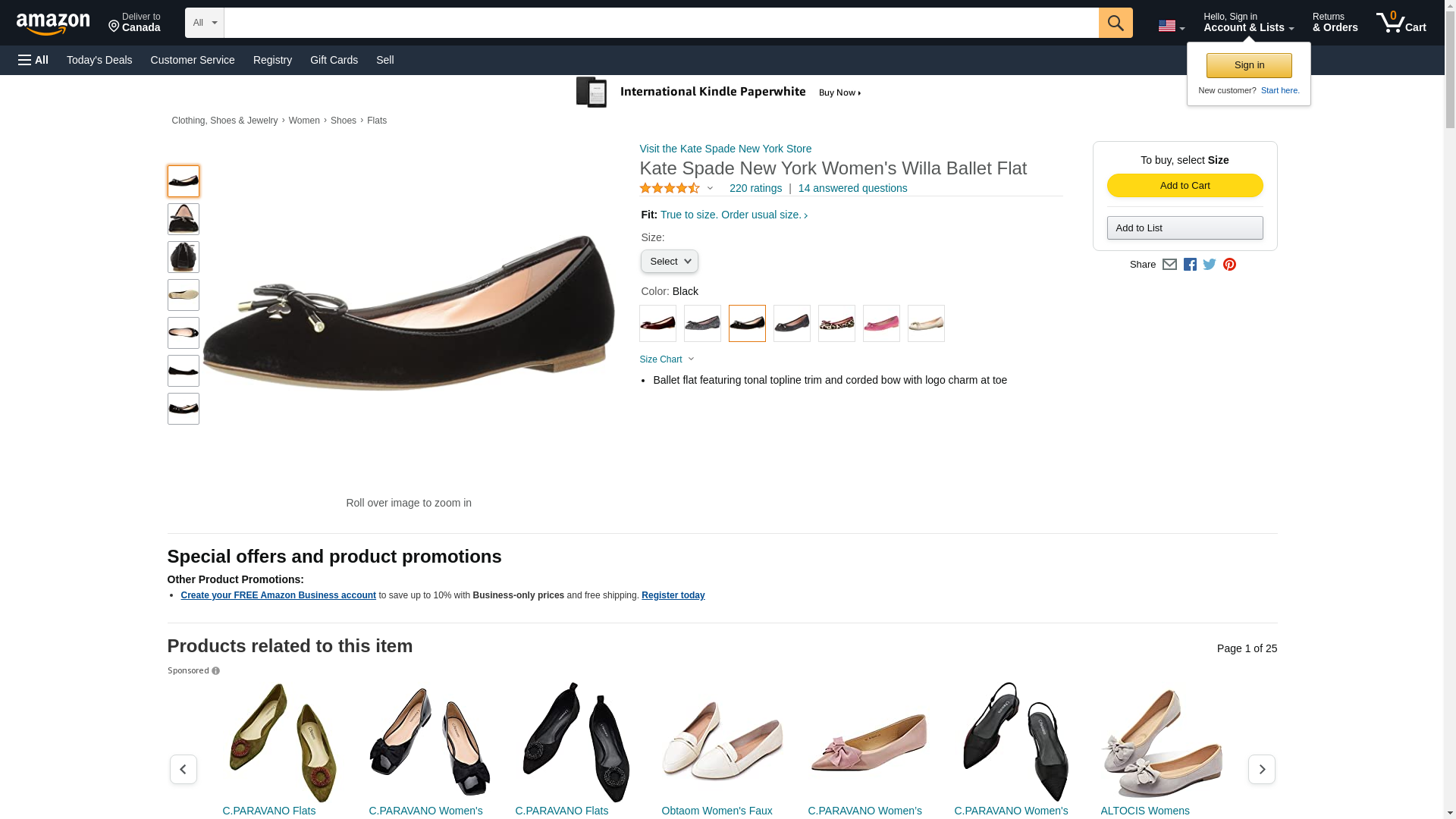Expand the Size Chart disclosure
1456x819 pixels.
click(667, 359)
